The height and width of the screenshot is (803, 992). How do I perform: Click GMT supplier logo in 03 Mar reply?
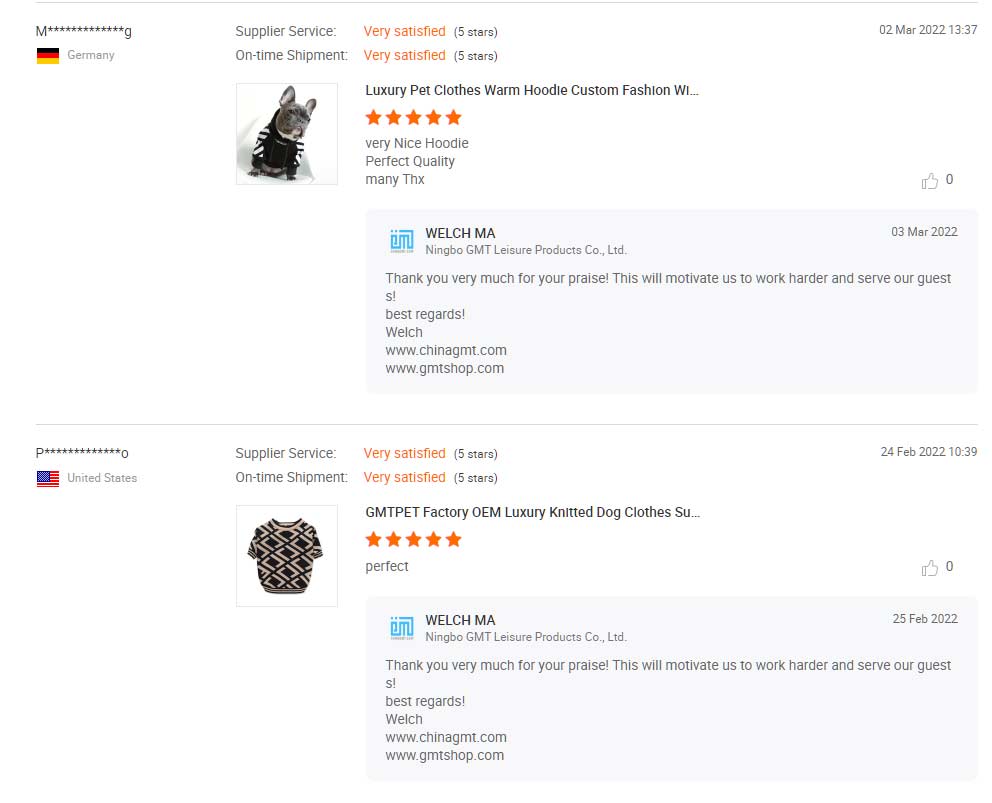(x=401, y=241)
